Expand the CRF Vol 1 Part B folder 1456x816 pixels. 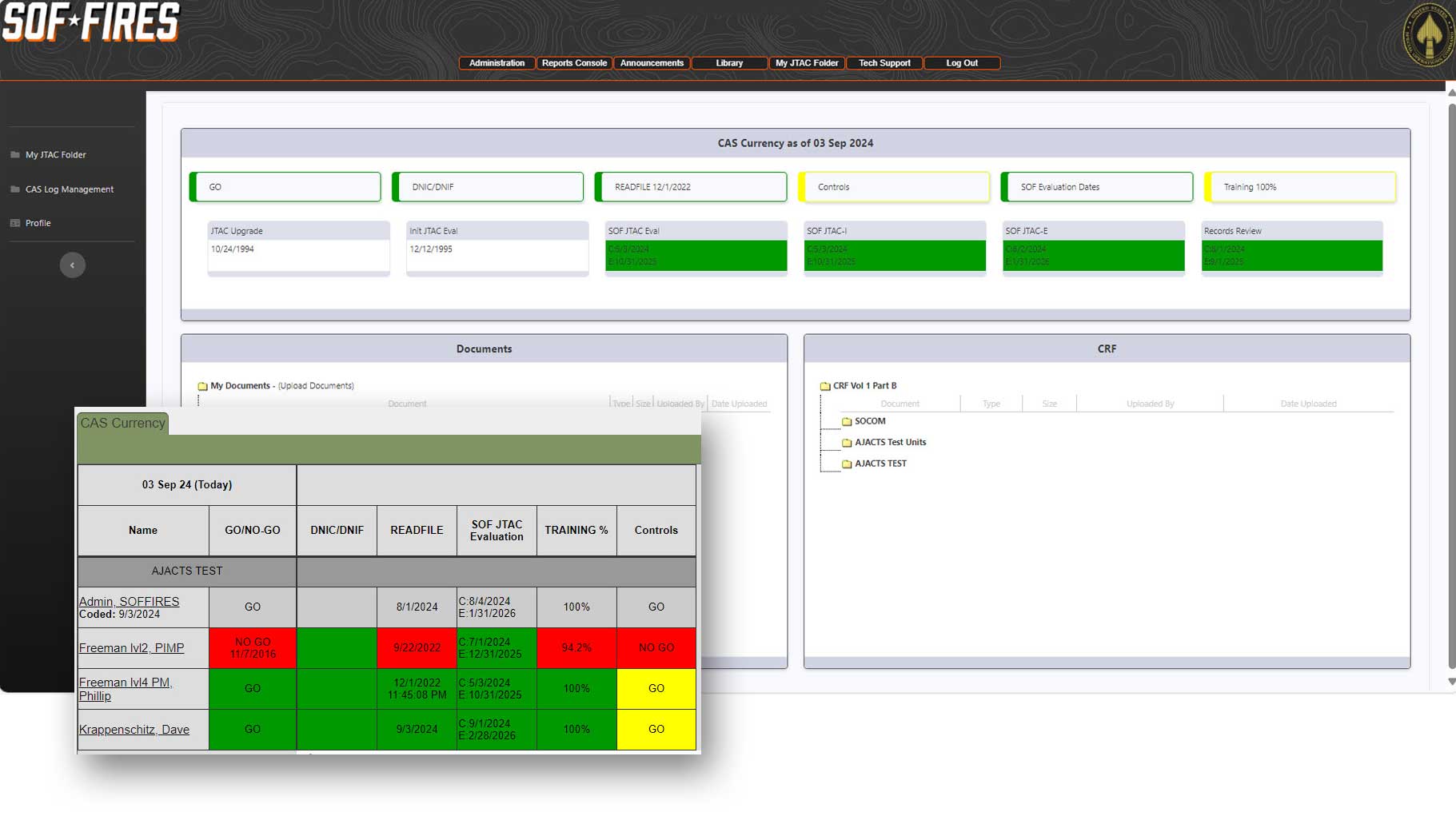coord(864,385)
